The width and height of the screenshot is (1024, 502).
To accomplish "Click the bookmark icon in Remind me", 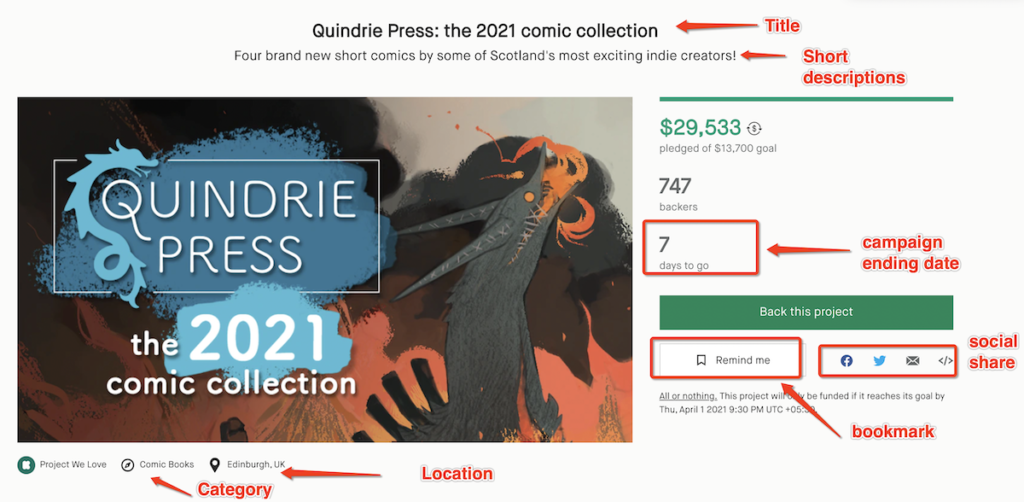I will click(701, 360).
